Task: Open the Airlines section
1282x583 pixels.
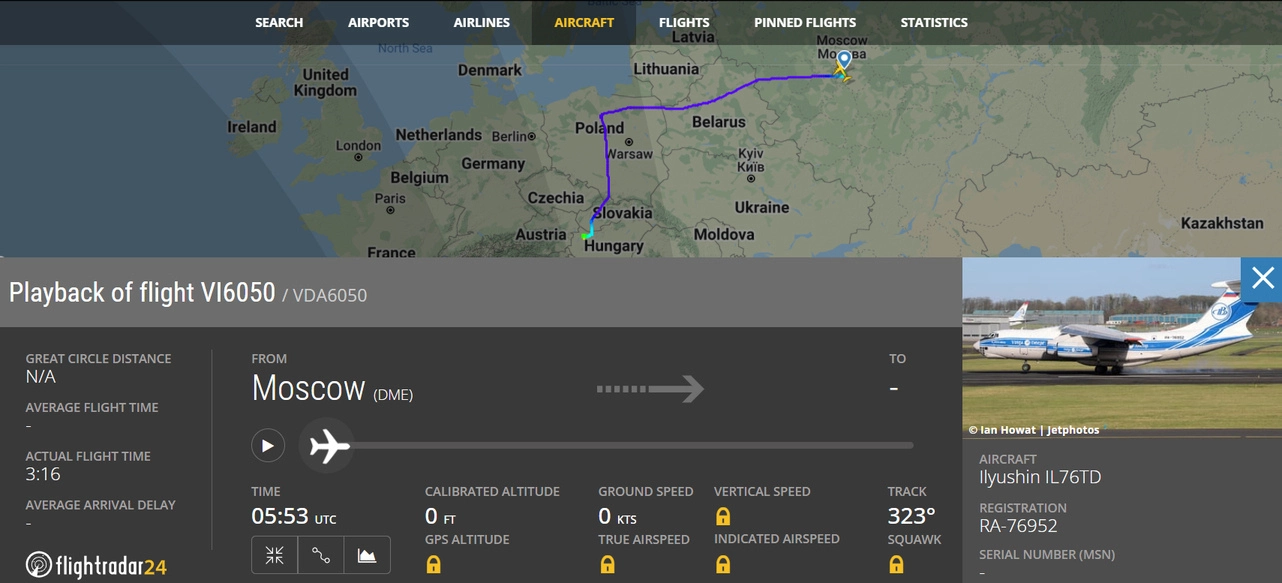Action: point(481,22)
